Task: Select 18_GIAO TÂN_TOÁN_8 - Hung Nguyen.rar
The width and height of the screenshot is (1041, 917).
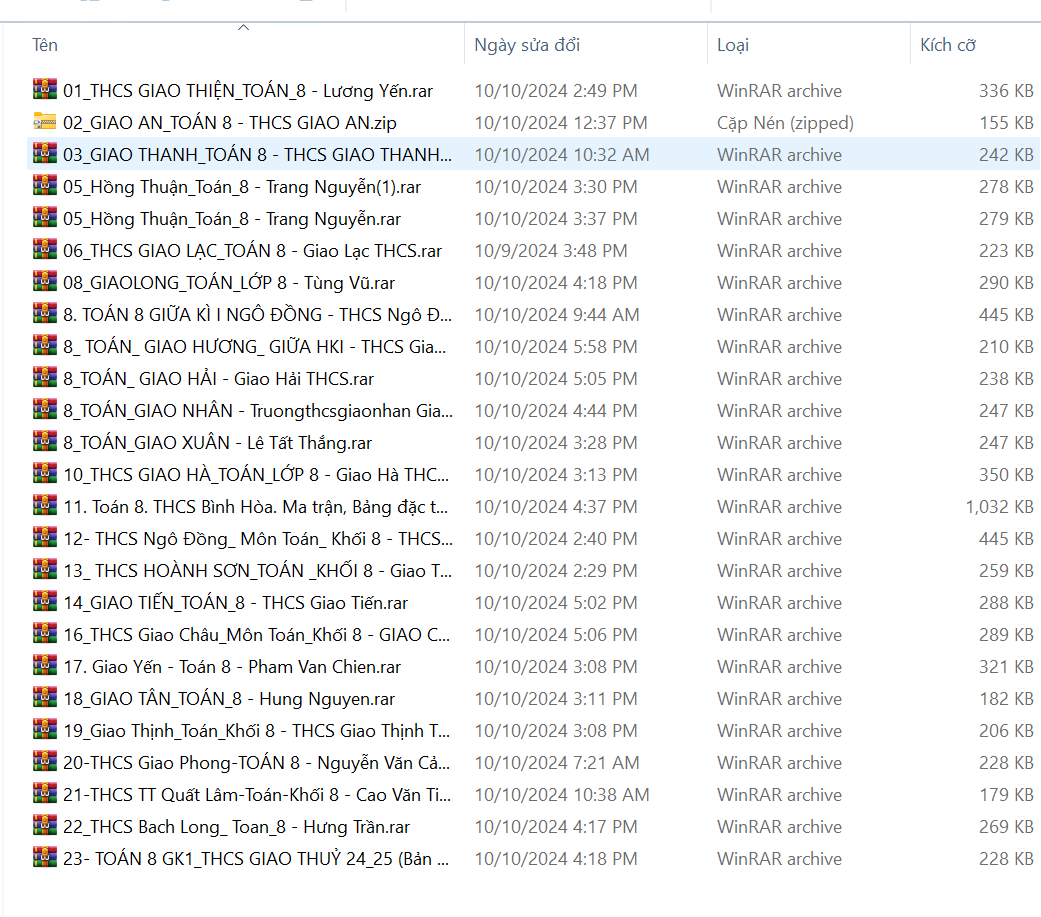Action: (228, 698)
